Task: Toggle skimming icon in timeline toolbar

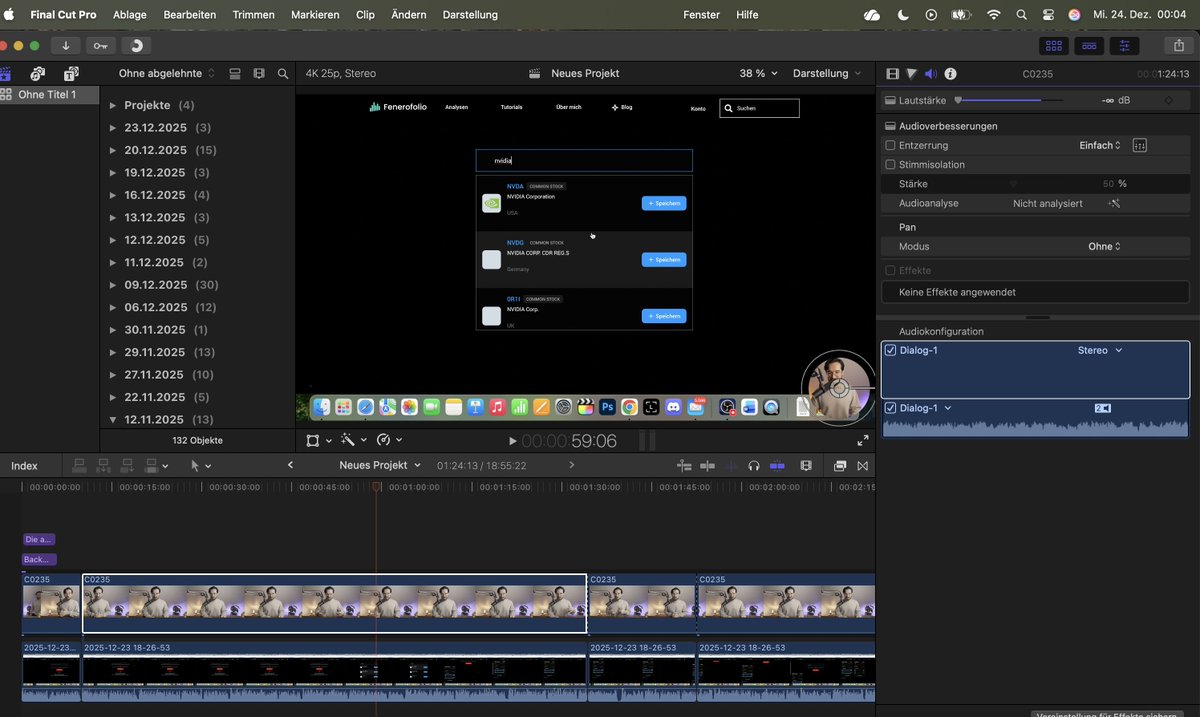Action: 708,466
